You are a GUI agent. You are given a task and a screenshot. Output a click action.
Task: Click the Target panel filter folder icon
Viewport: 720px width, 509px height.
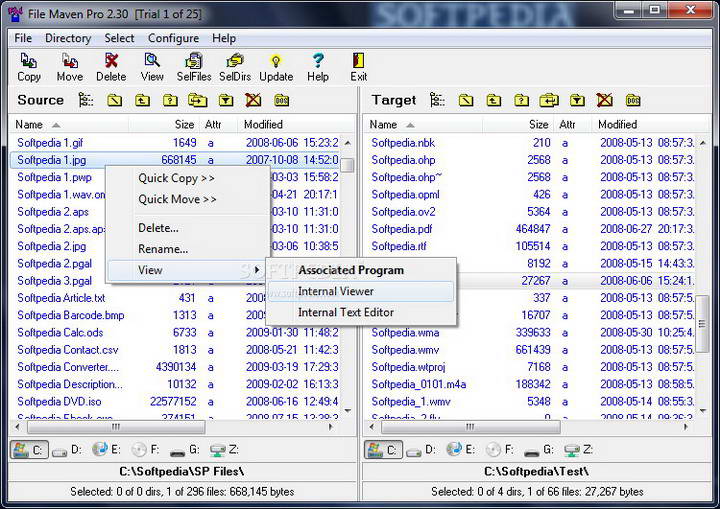coord(577,100)
